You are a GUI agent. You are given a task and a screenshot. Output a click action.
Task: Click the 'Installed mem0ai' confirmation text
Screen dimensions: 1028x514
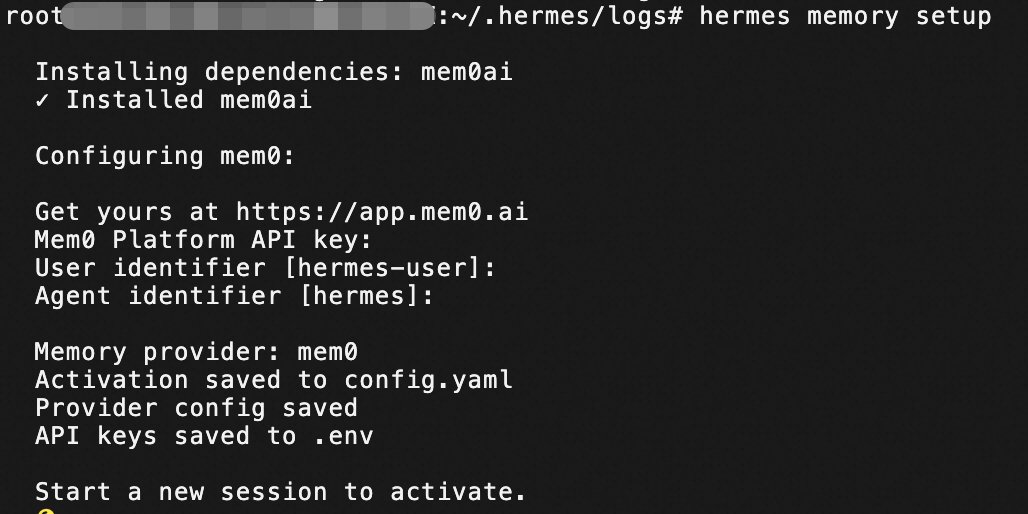(189, 100)
